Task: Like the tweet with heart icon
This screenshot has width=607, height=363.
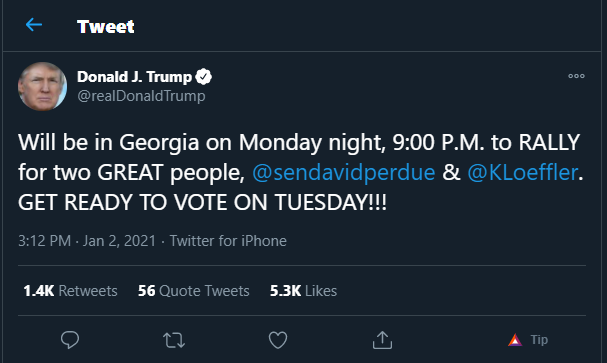Action: [x=278, y=340]
